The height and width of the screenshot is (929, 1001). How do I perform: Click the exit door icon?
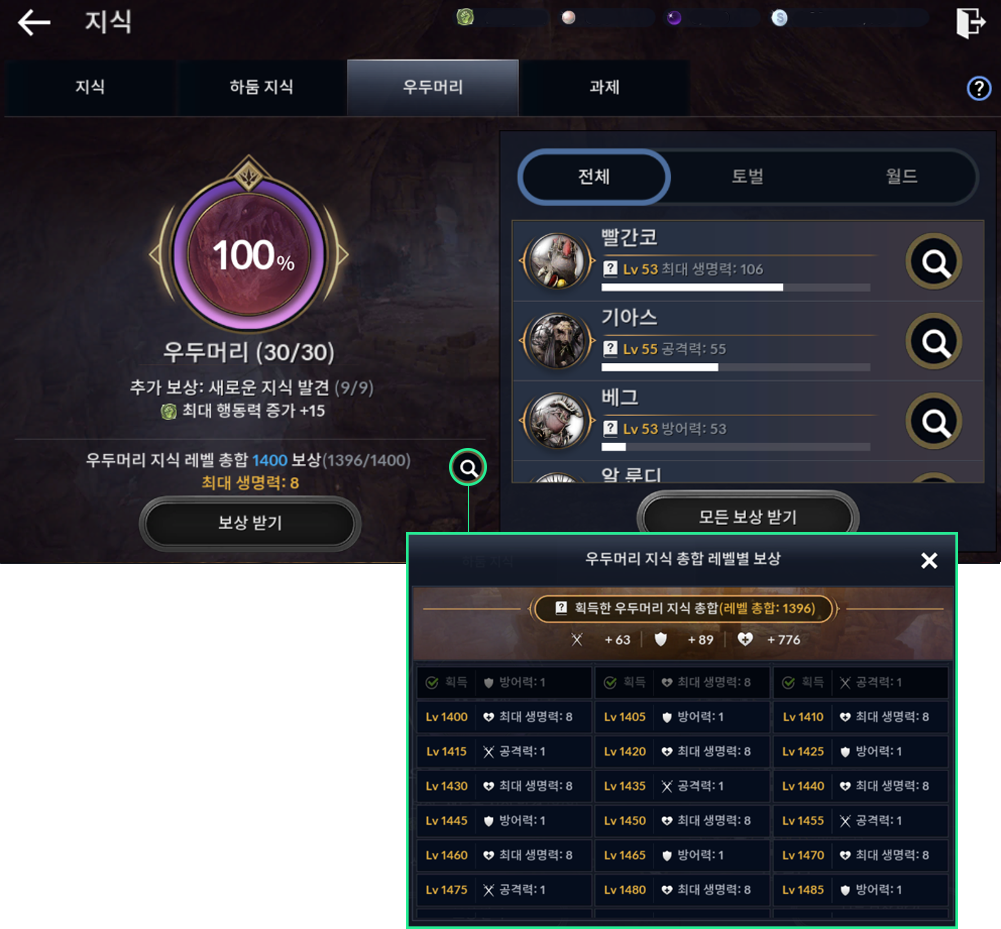971,23
